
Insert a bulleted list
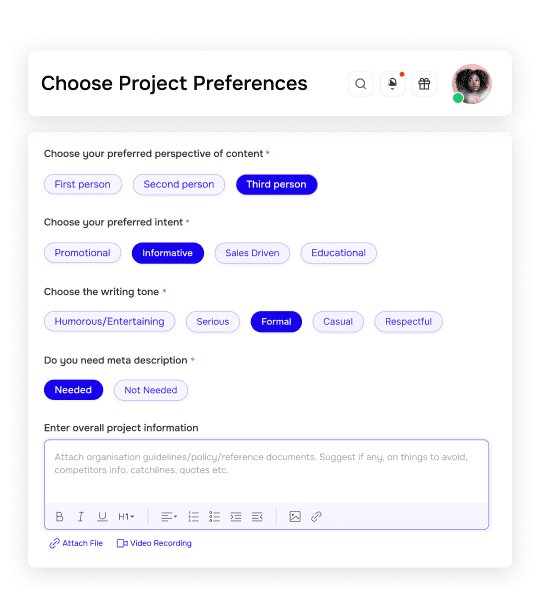pyautogui.click(x=215, y=517)
